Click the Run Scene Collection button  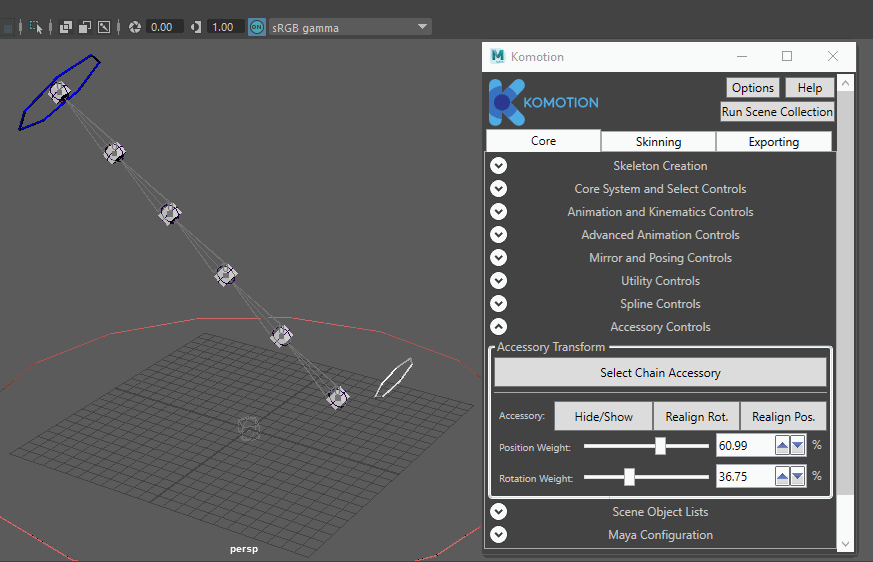[777, 111]
